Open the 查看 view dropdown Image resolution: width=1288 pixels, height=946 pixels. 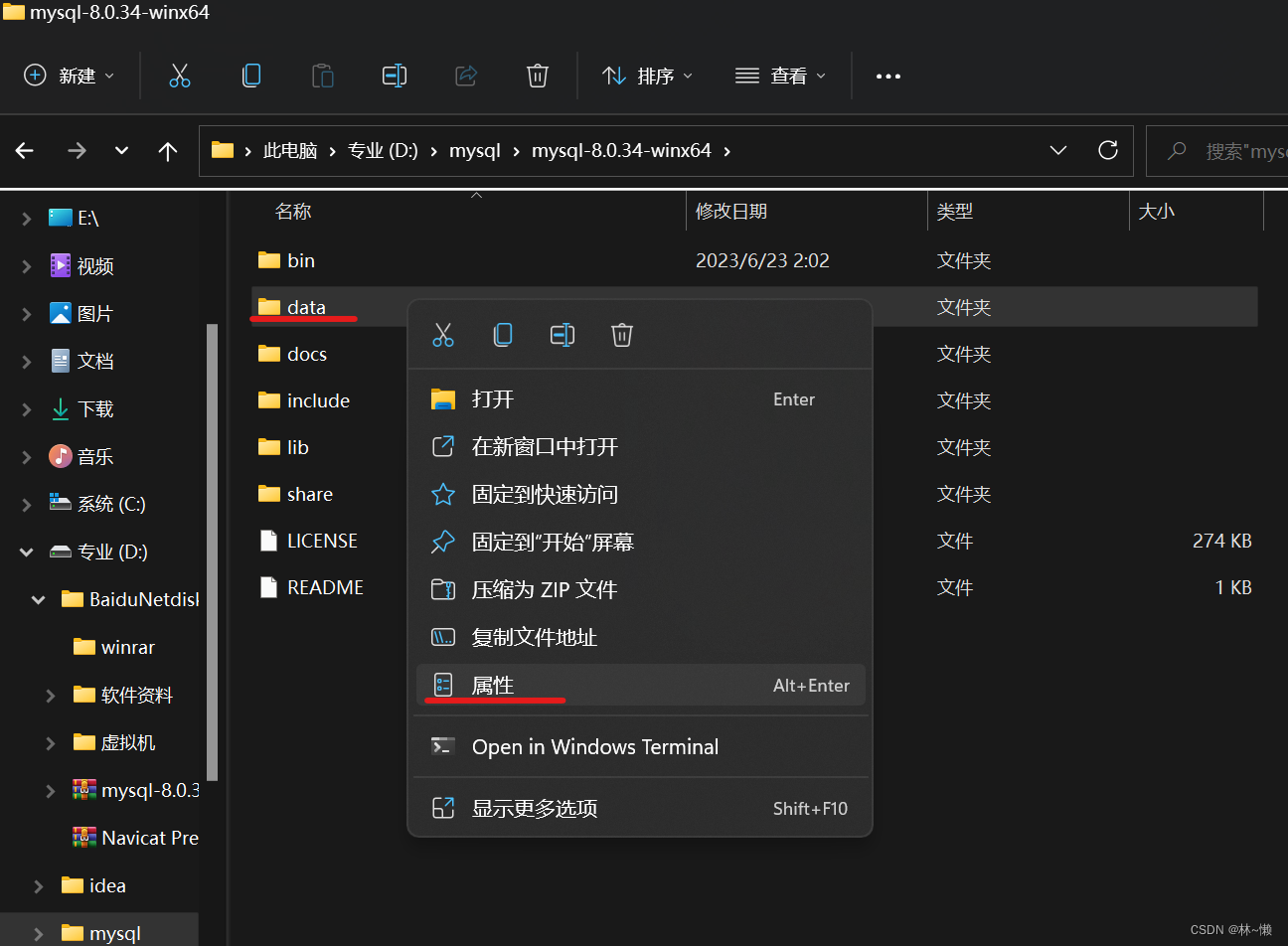781,77
